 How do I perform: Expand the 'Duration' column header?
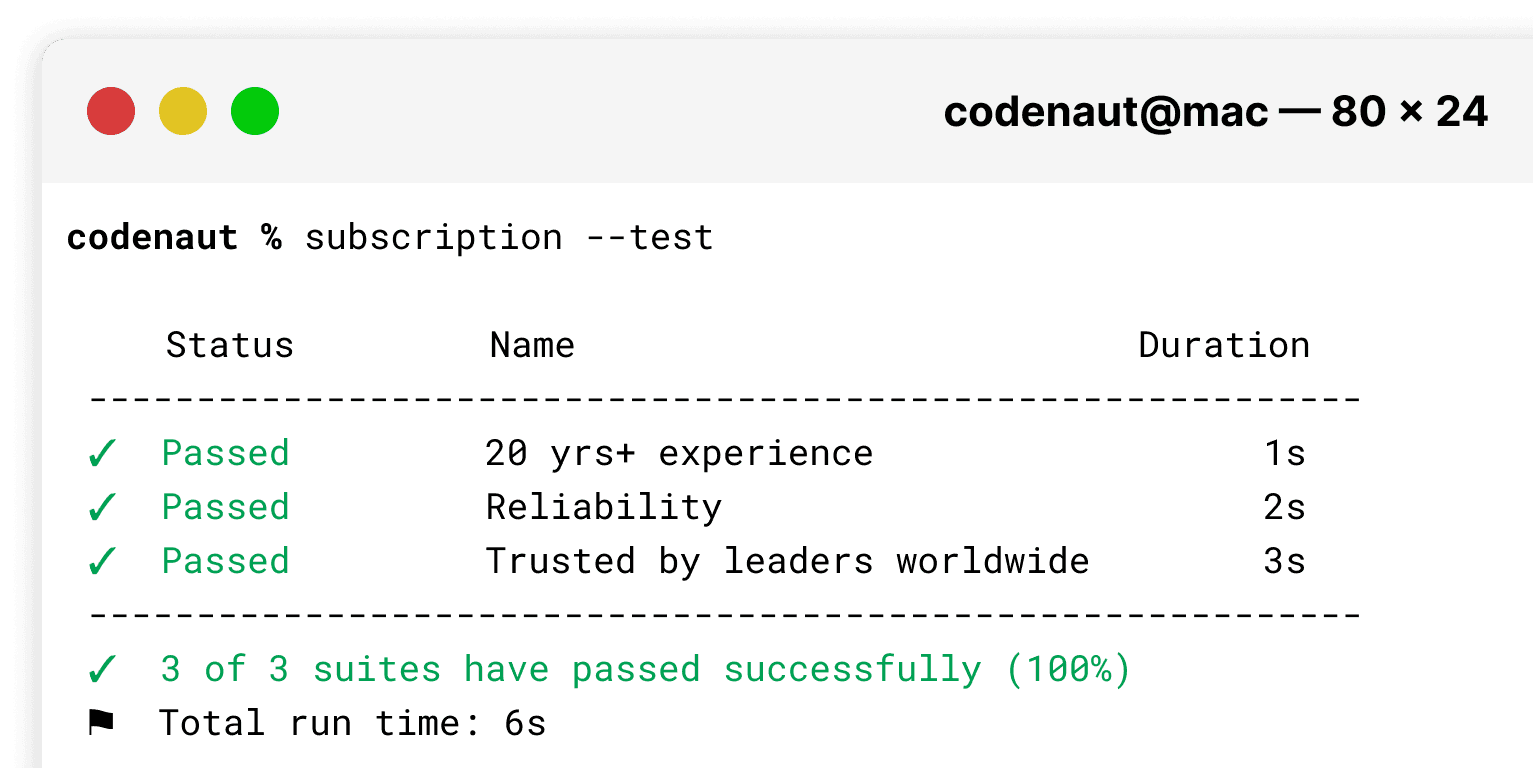(x=1224, y=344)
